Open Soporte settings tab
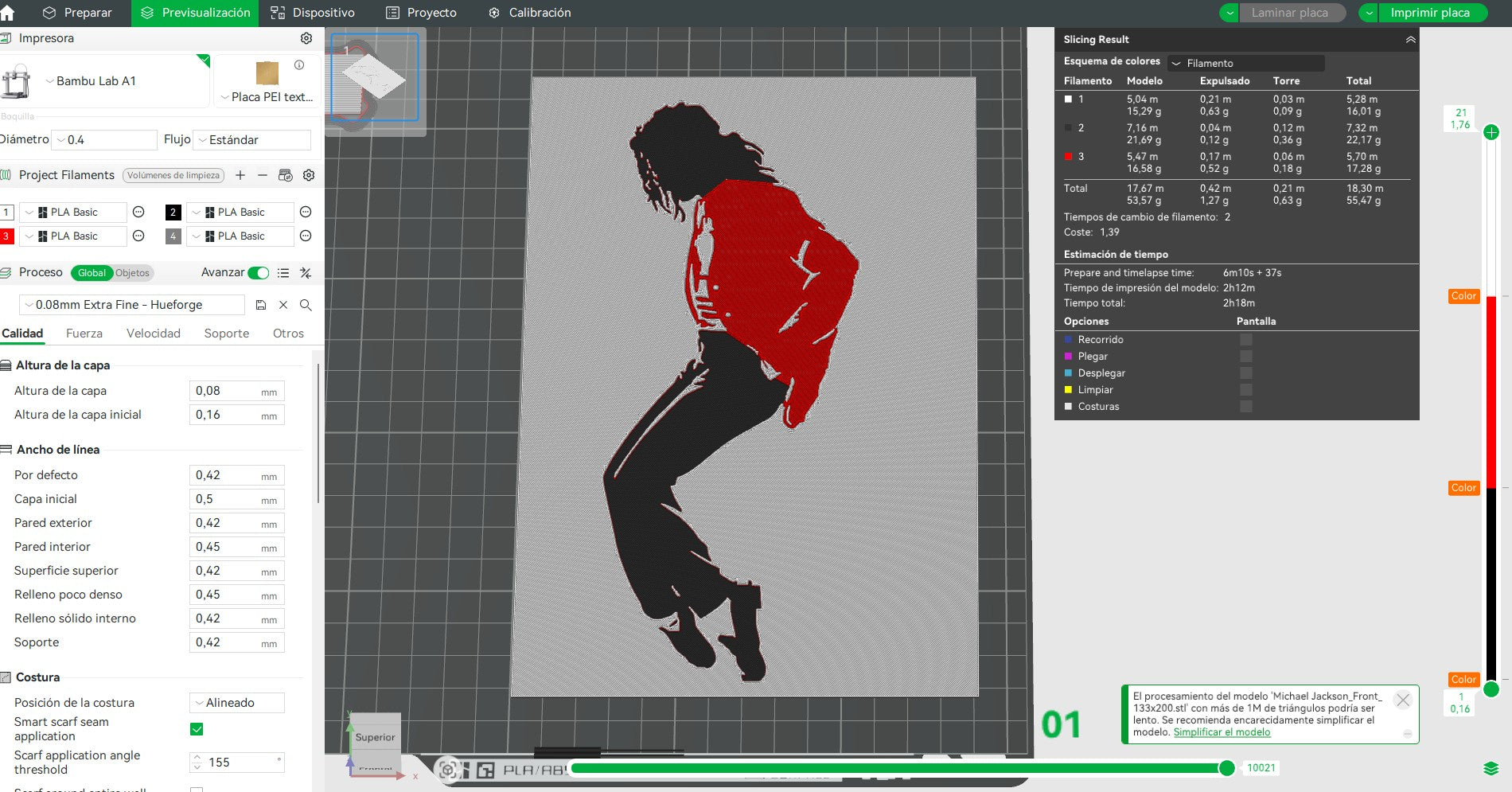The image size is (1512, 792). [x=227, y=334]
